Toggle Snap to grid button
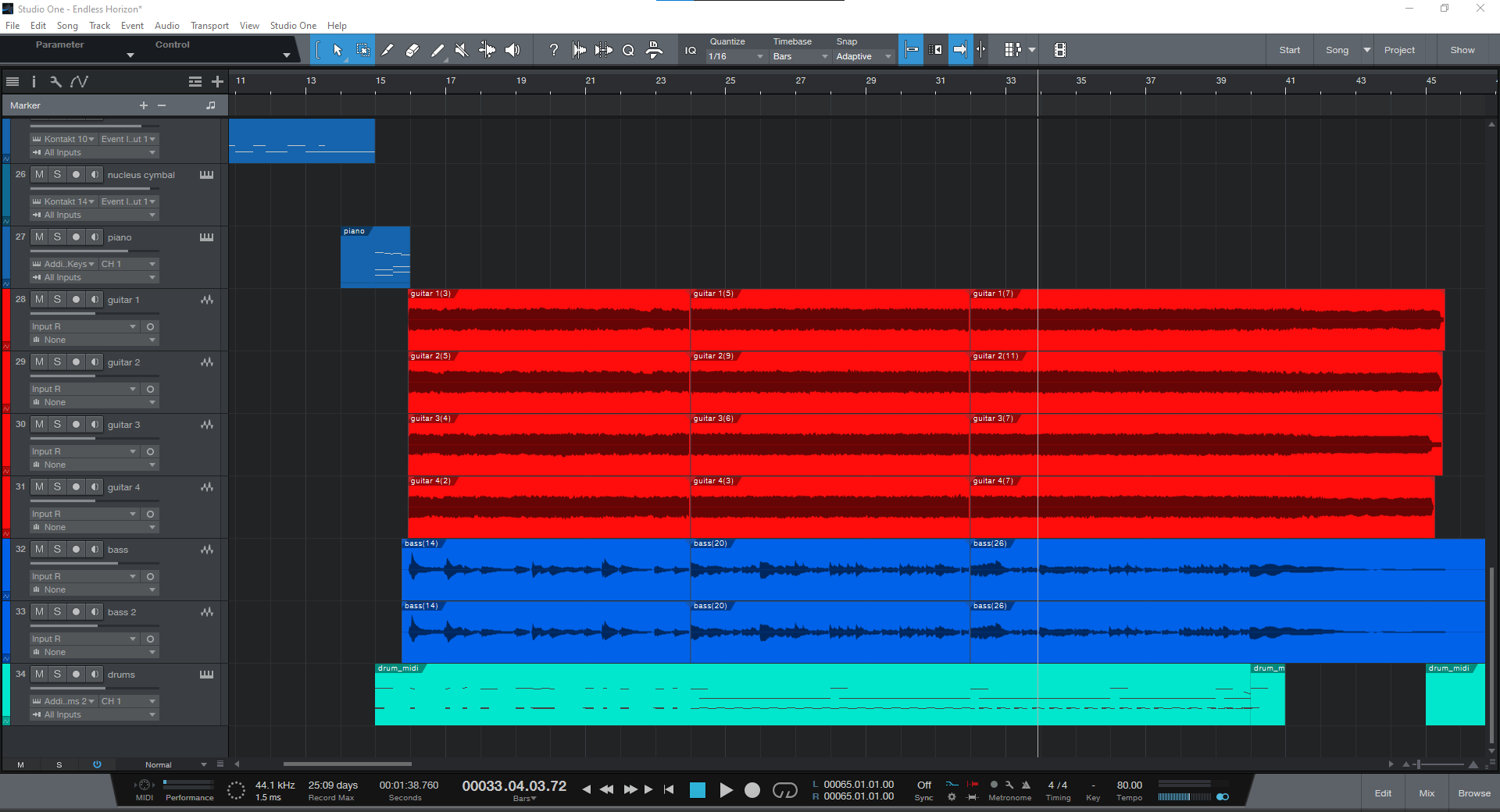 (911, 50)
